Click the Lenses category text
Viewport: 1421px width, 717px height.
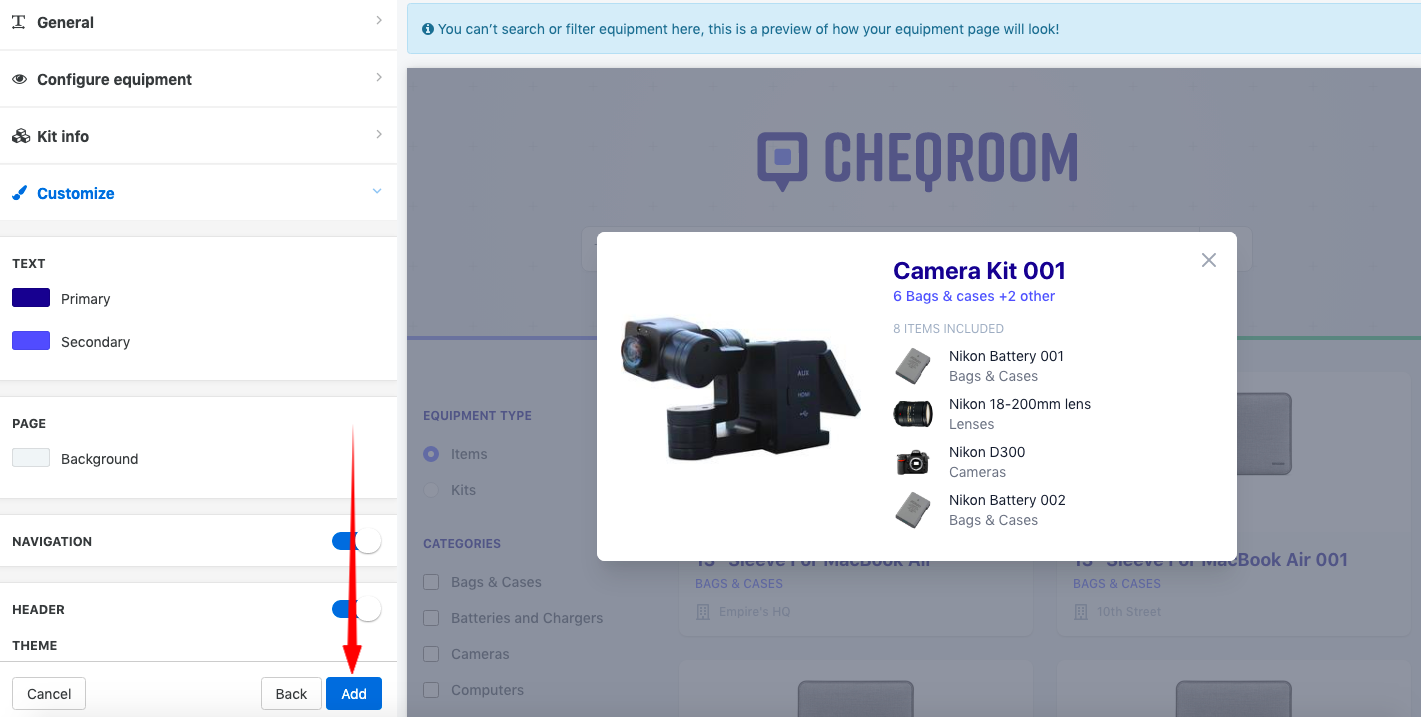tap(971, 424)
